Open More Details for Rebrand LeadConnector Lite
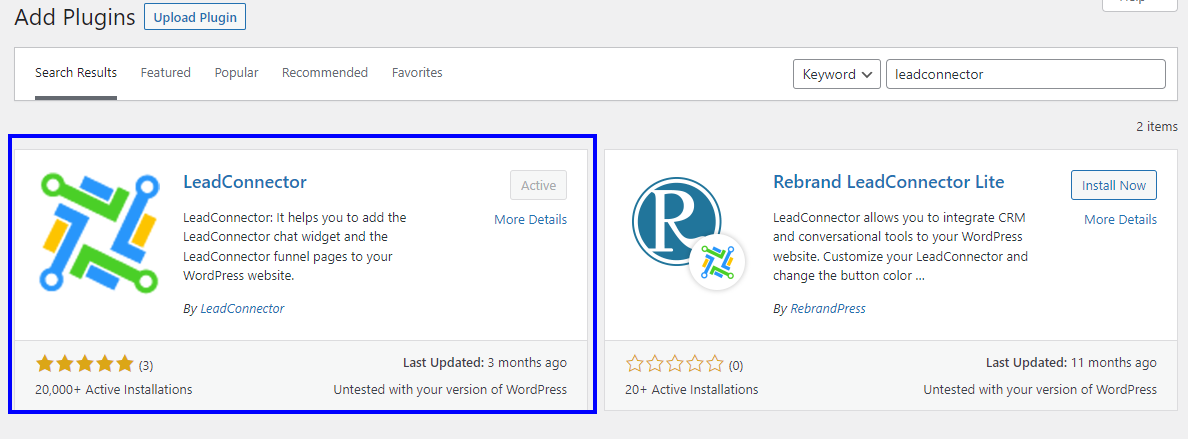 pyautogui.click(x=1121, y=219)
